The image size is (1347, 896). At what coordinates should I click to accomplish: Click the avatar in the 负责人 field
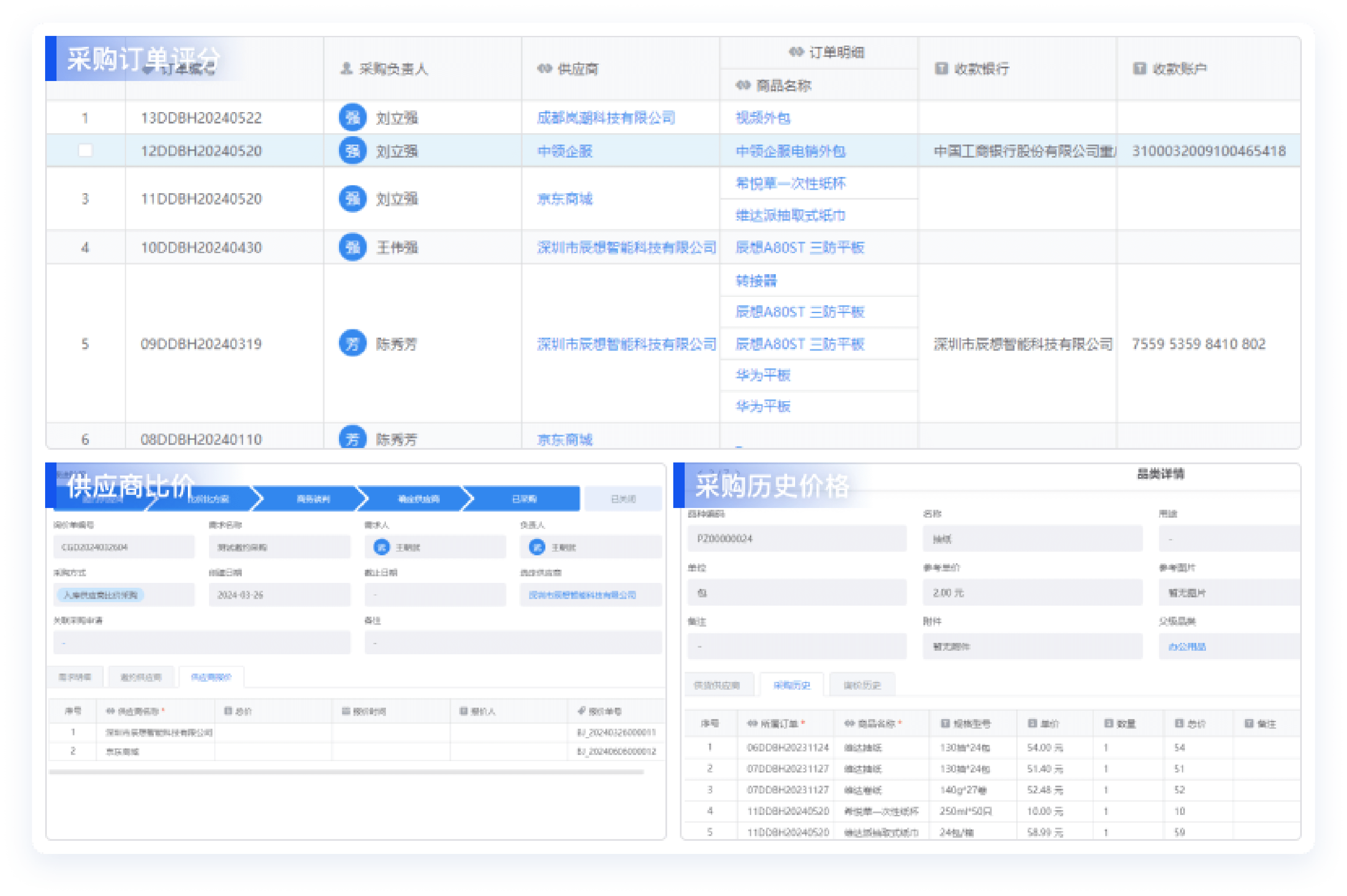pos(537,547)
